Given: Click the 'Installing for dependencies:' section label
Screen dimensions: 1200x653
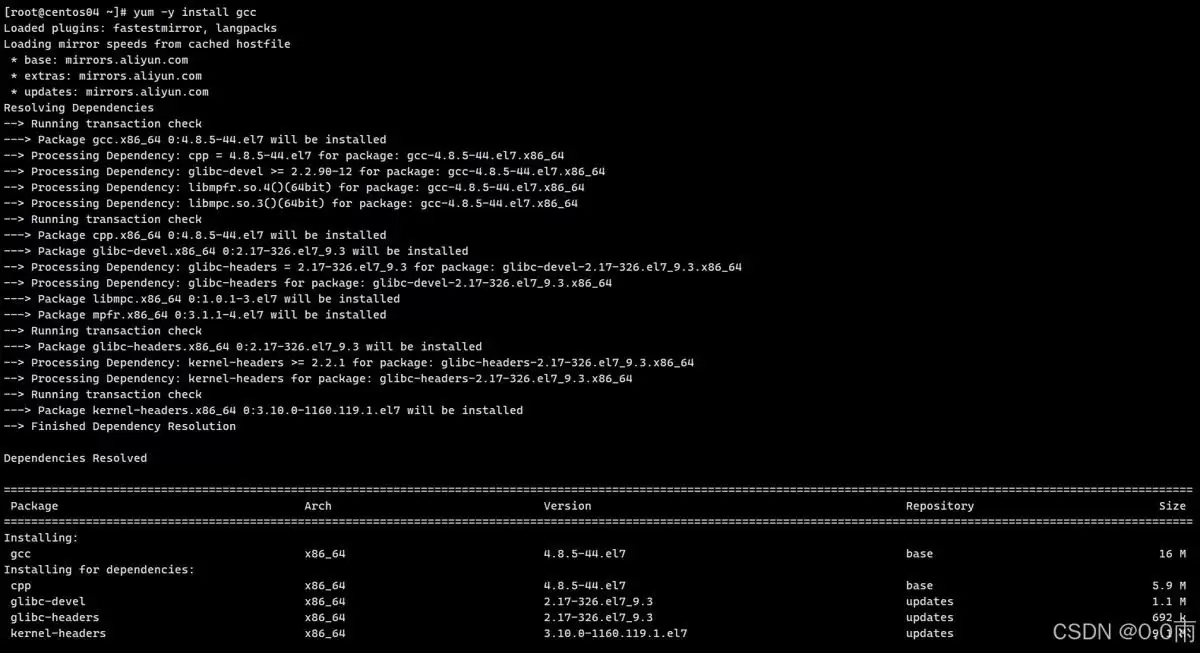Looking at the screenshot, I should point(99,571).
